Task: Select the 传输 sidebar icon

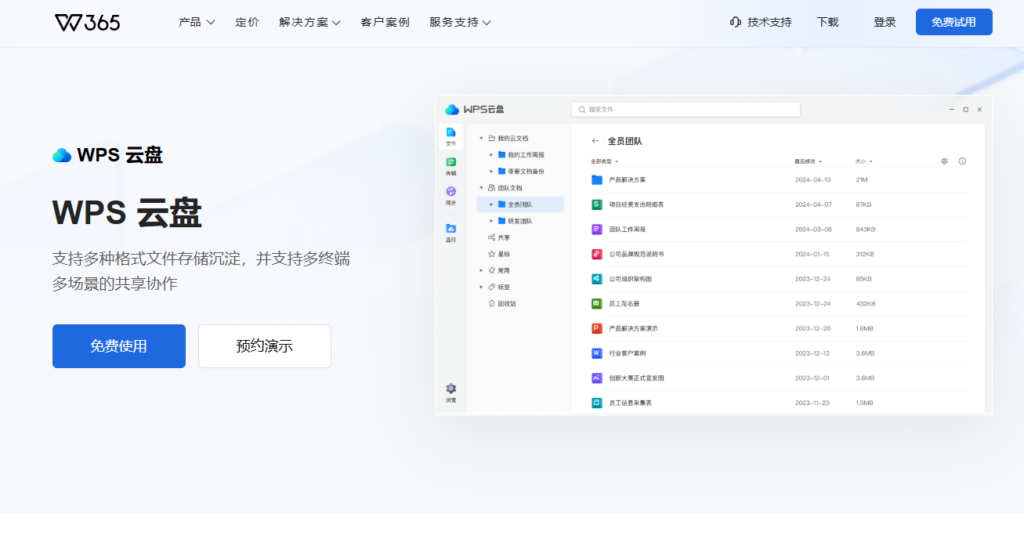Action: click(451, 166)
